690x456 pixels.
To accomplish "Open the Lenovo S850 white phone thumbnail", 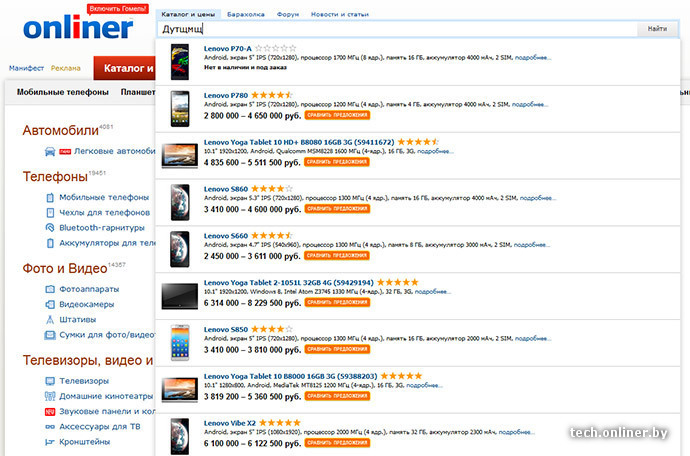I will 180,343.
